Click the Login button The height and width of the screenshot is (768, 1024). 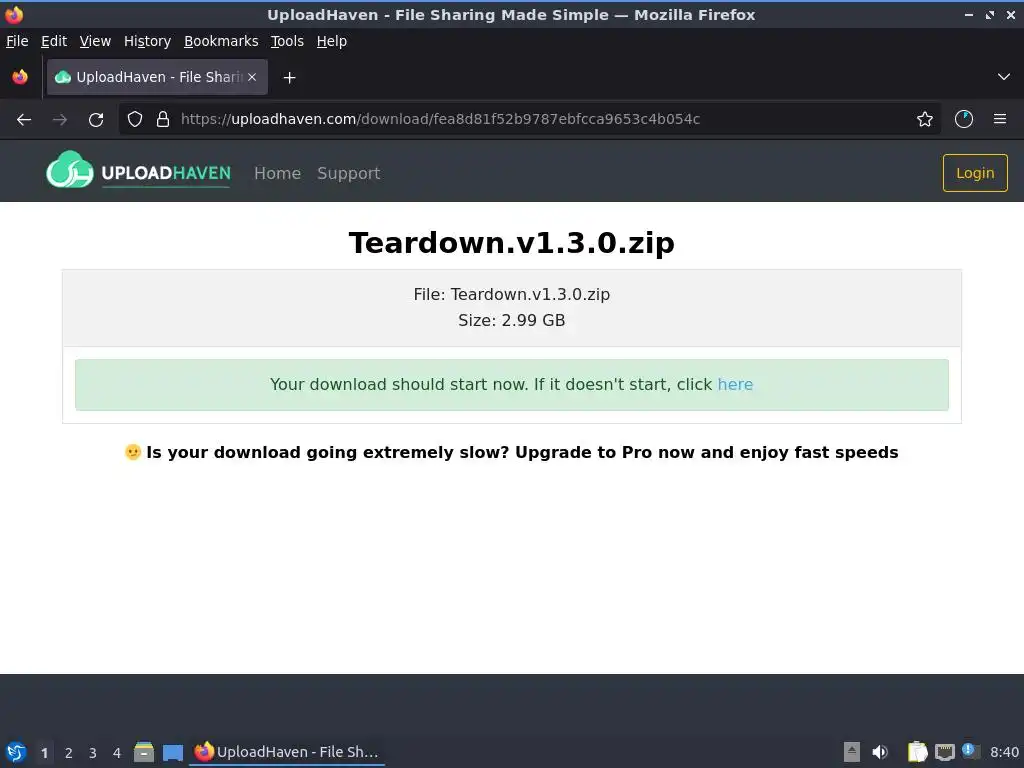point(975,173)
